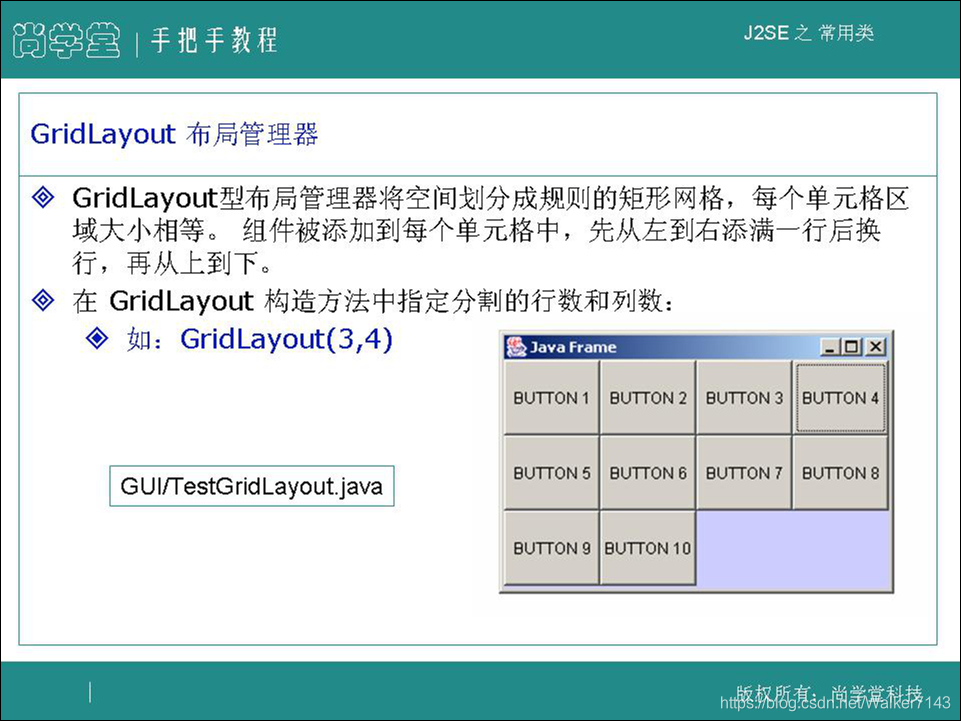Click BUTTON 9 in the grid

point(552,548)
